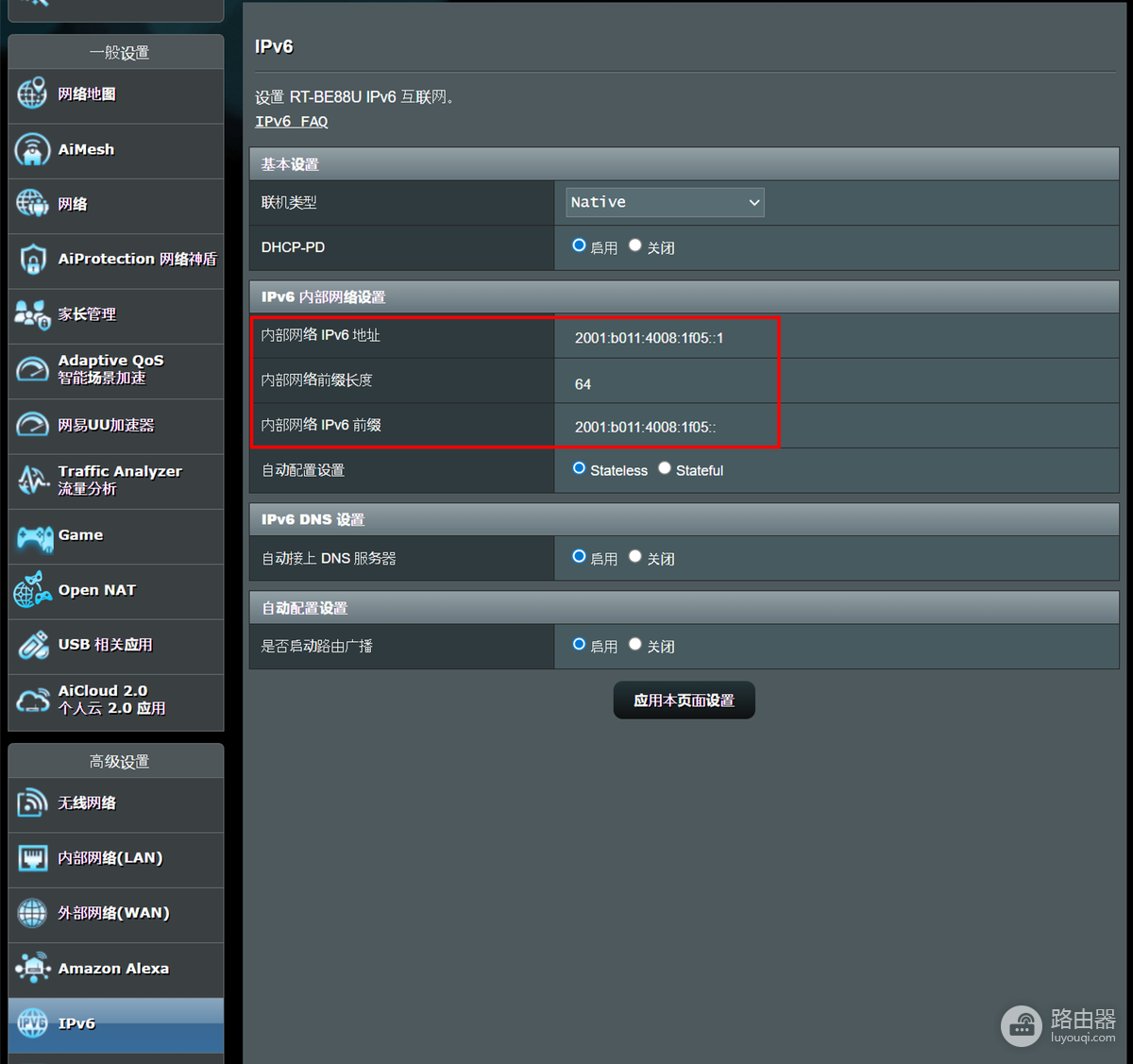Open the 网络地图 globe icon
The width and height of the screenshot is (1133, 1064).
point(32,93)
